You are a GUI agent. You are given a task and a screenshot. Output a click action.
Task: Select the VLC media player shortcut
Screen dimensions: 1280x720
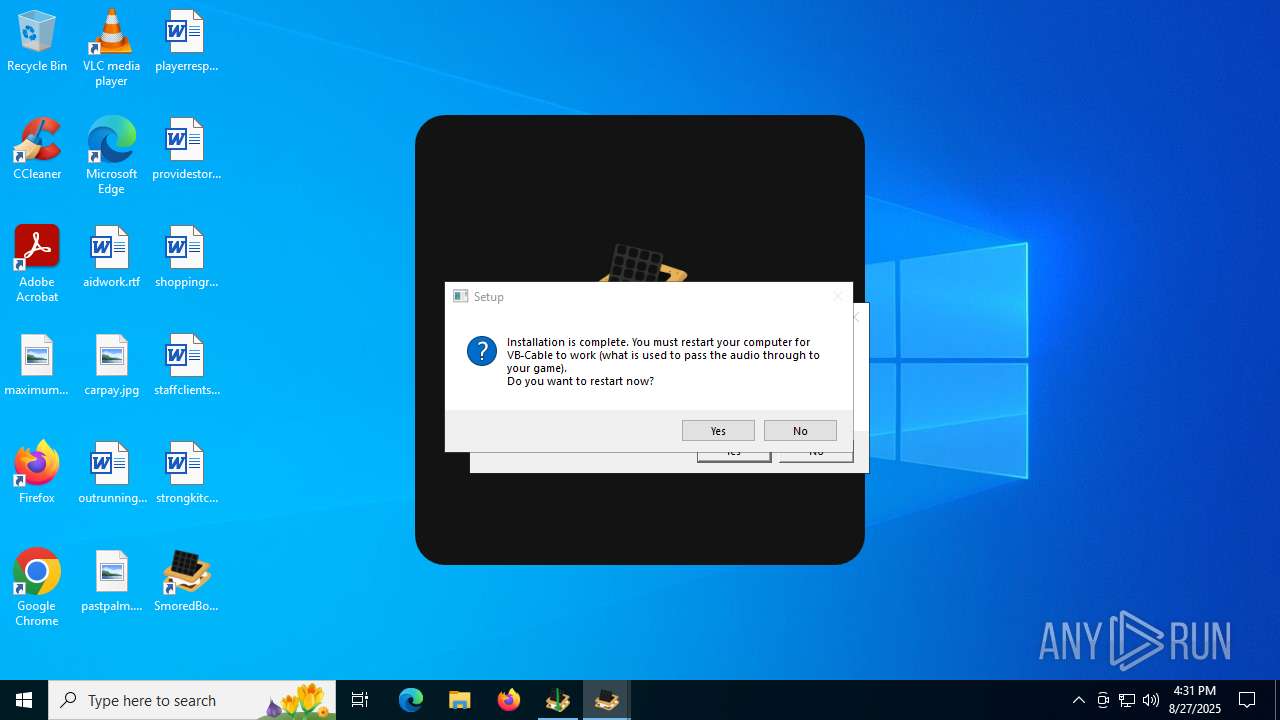[x=111, y=48]
